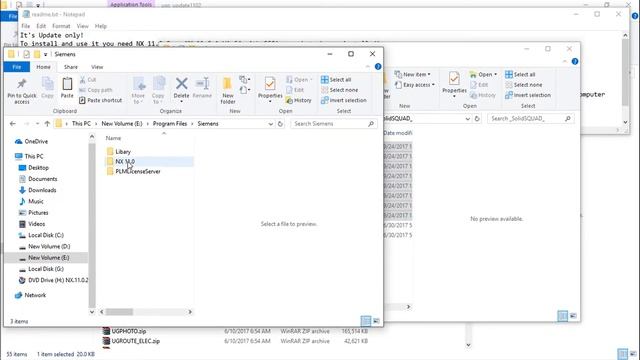The height and width of the screenshot is (360, 640).
Task: Open Notepad Format menu
Action: coord(61,26)
